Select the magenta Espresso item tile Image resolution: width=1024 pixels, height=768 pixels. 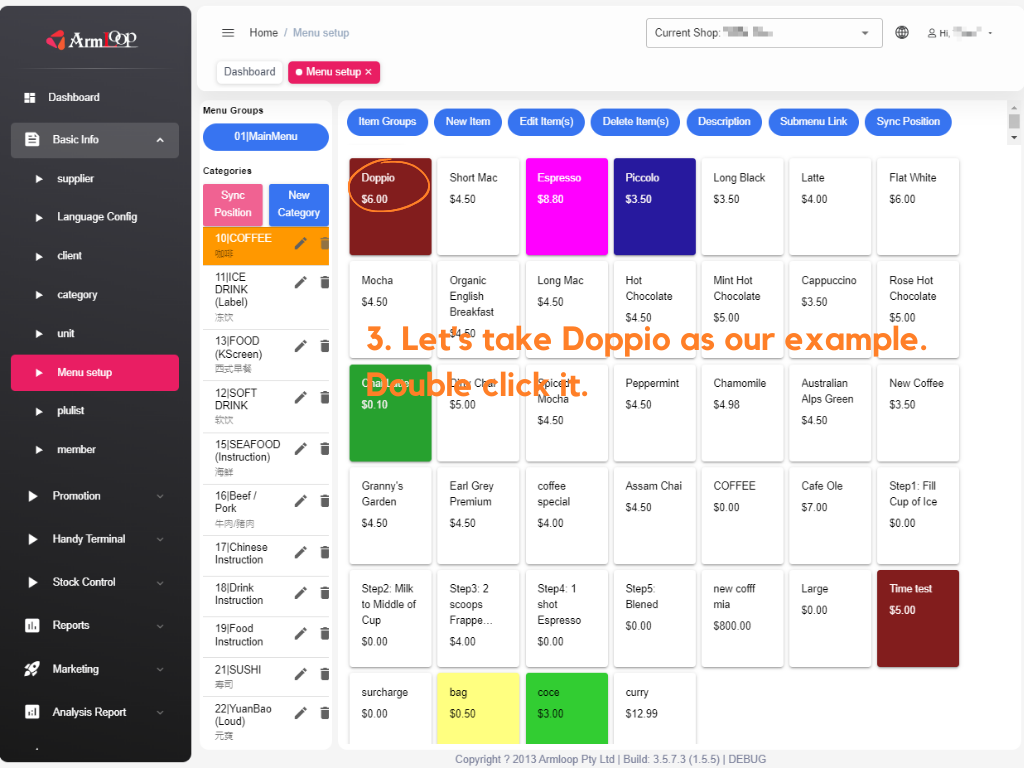(x=563, y=206)
